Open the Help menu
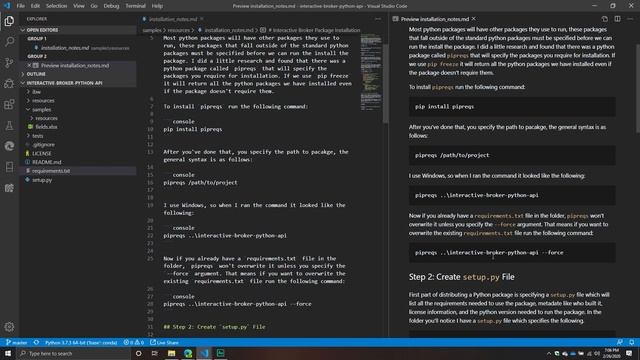Image resolution: width=640 pixels, height=360 pixels. pos(157,6)
